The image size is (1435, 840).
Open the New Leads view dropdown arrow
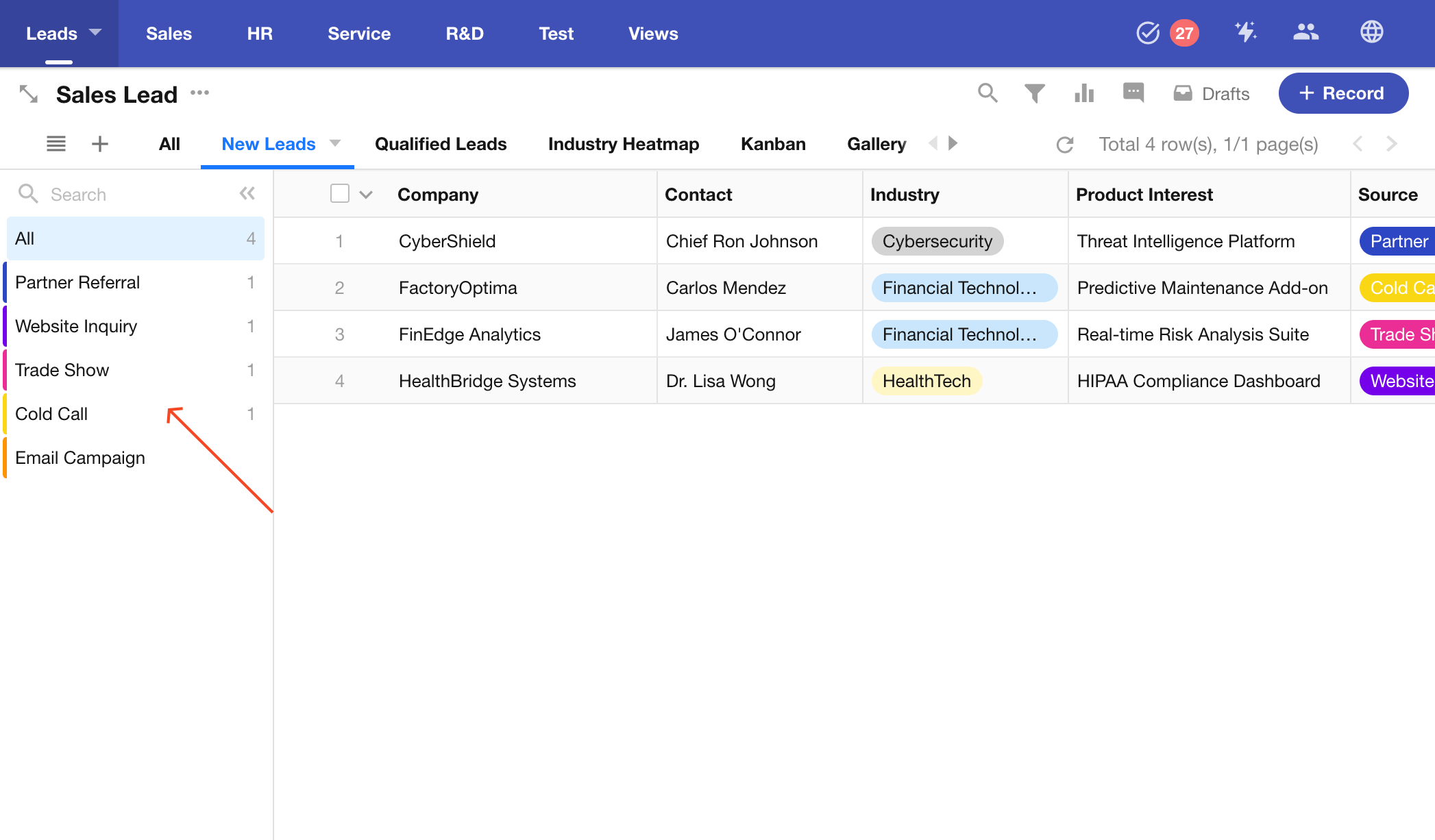(x=335, y=143)
